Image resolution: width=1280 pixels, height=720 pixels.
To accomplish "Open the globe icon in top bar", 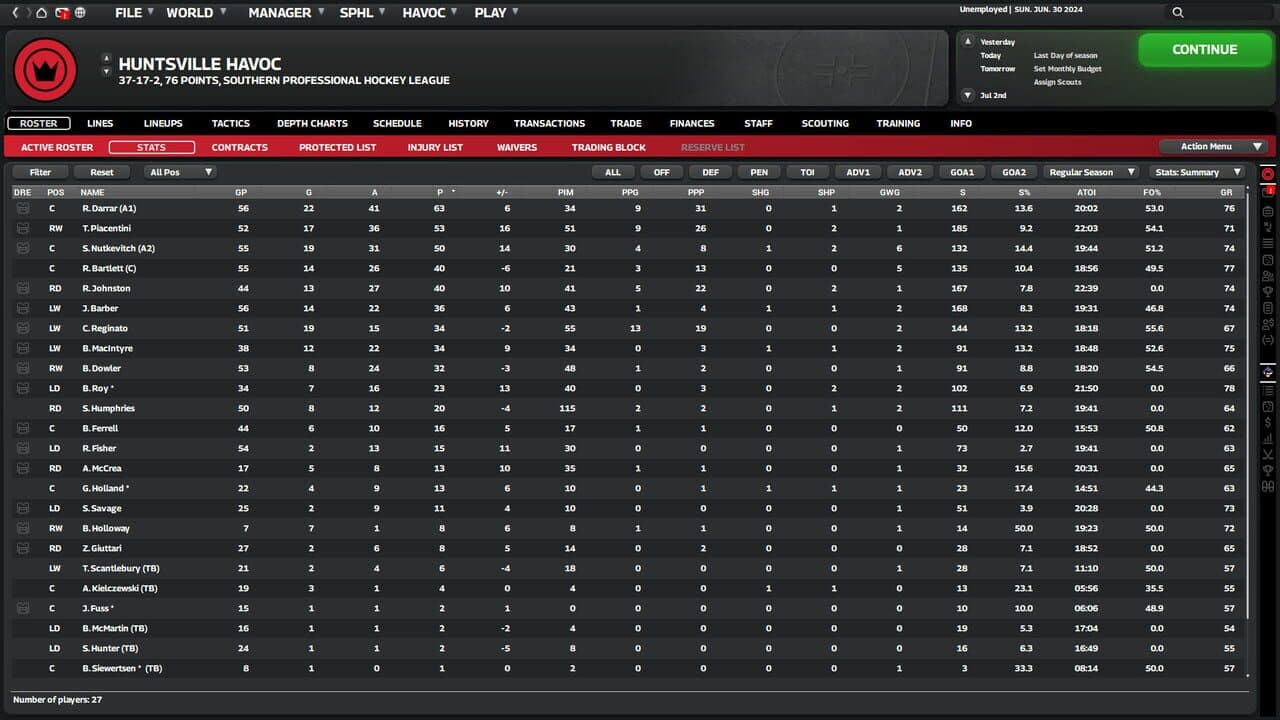I will point(80,13).
